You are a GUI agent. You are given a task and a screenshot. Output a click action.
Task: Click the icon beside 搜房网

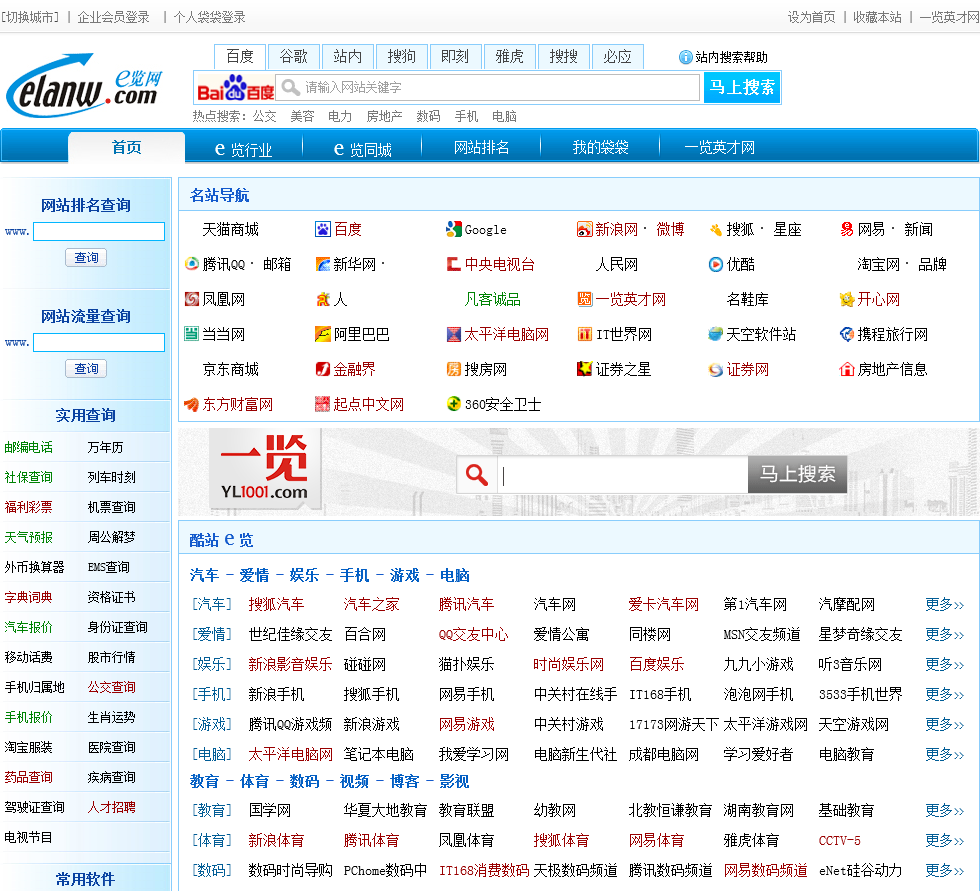(x=453, y=369)
